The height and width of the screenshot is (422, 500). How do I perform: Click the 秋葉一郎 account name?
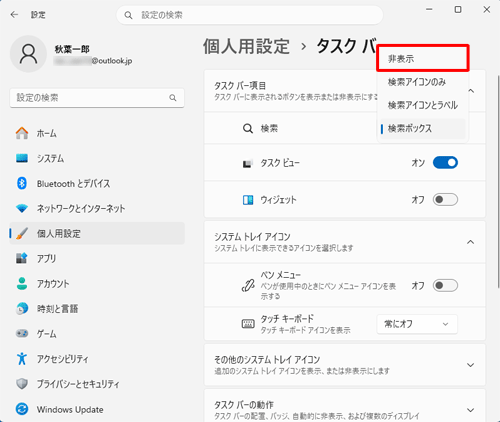coord(72,49)
